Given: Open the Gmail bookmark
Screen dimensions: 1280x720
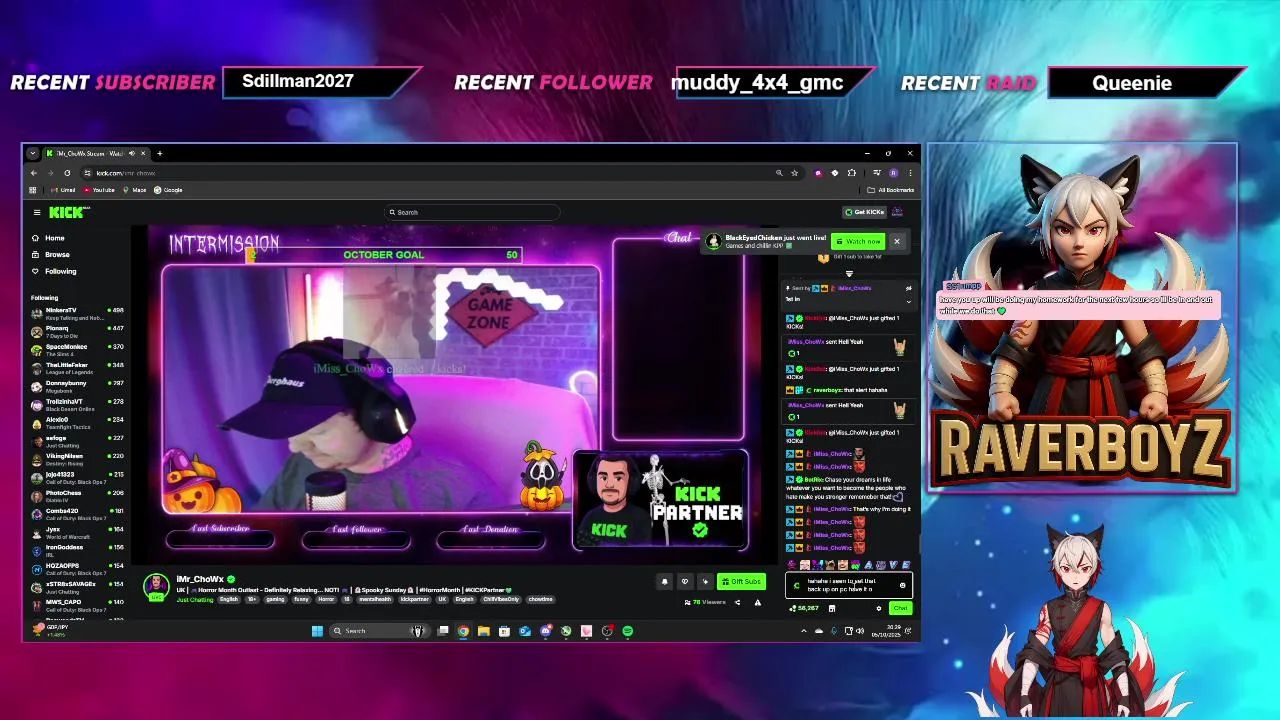Looking at the screenshot, I should coord(63,190).
